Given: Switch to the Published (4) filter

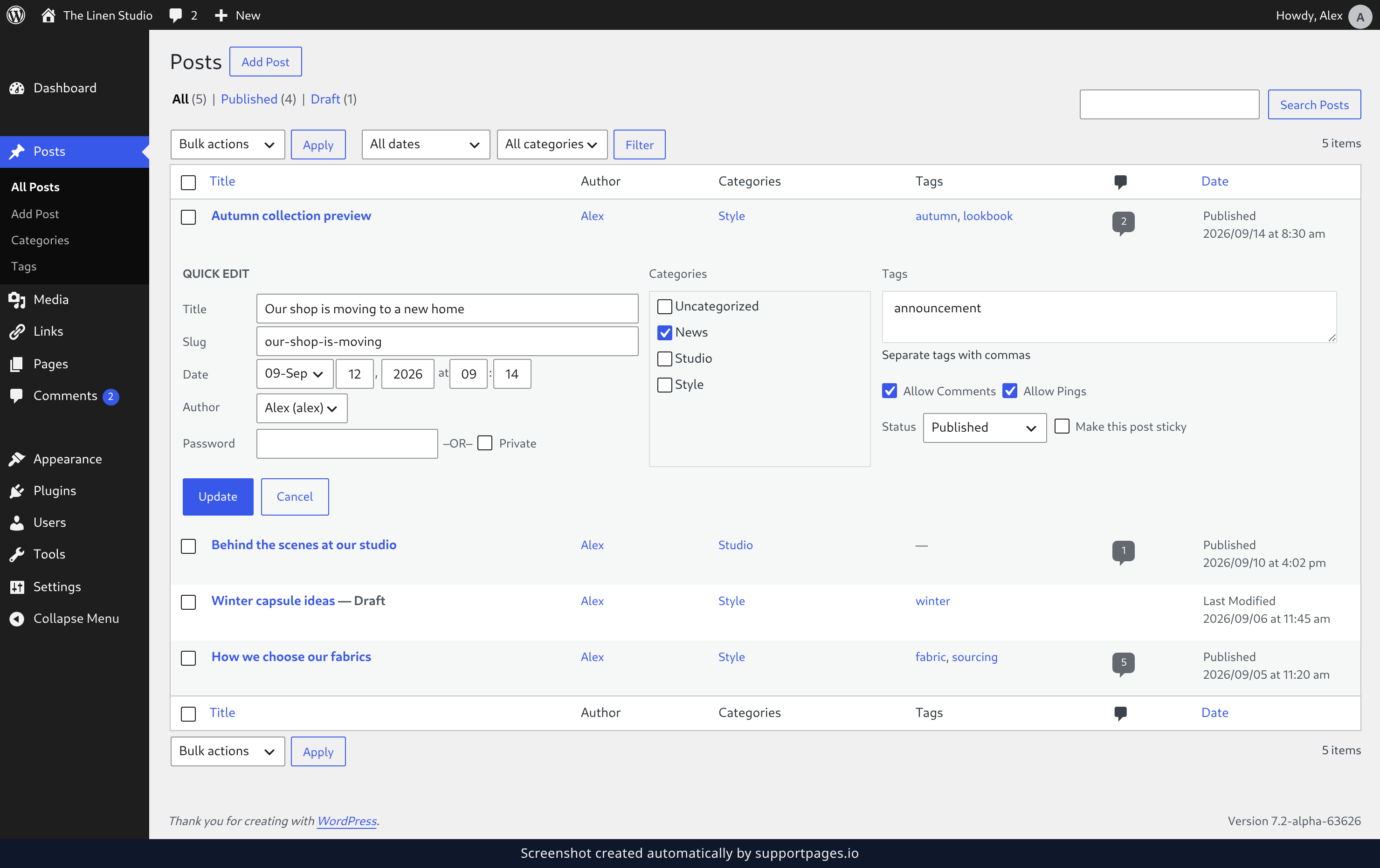Looking at the screenshot, I should pos(258,99).
